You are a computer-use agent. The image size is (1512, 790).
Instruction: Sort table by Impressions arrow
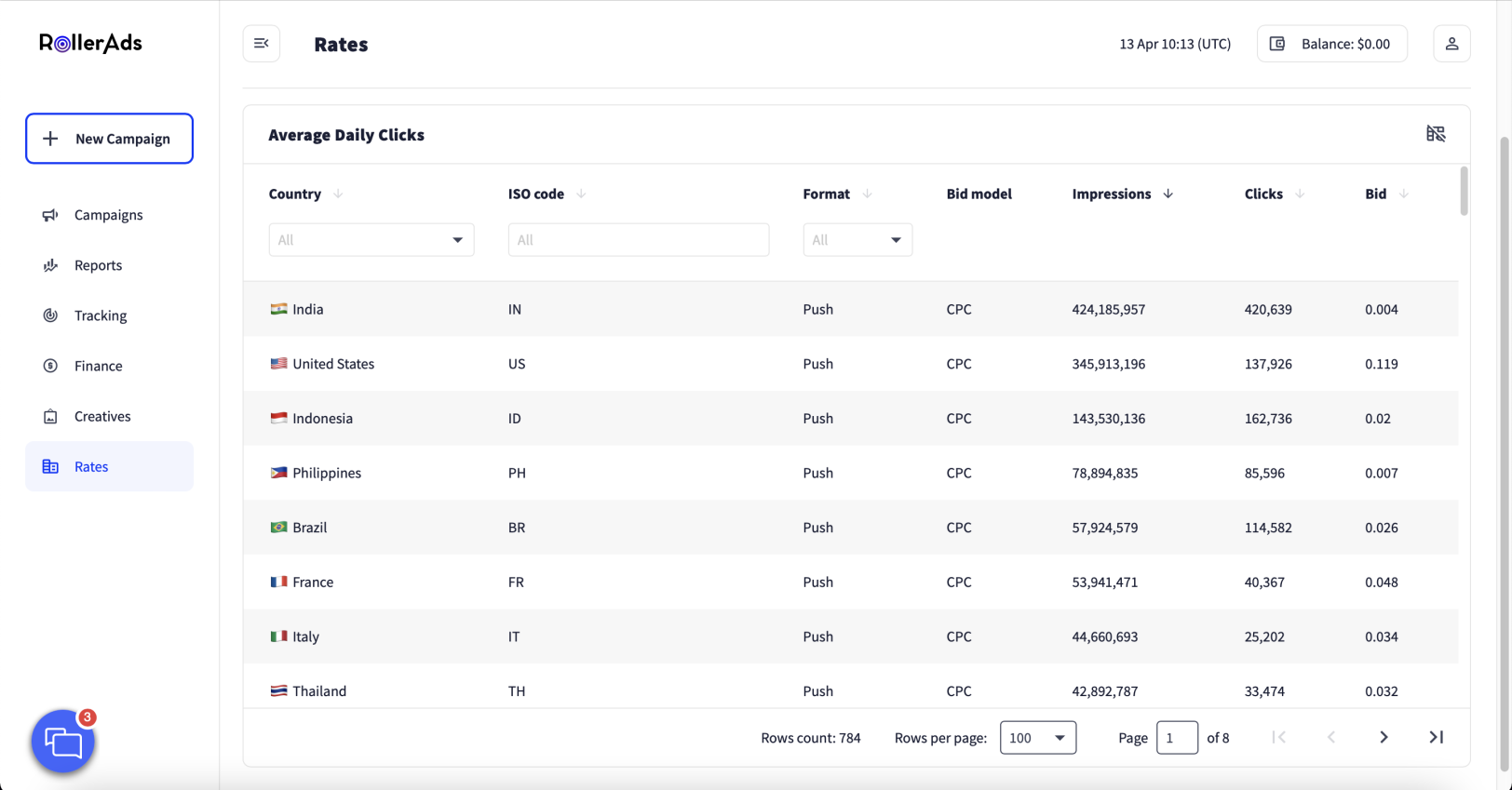click(x=1168, y=194)
